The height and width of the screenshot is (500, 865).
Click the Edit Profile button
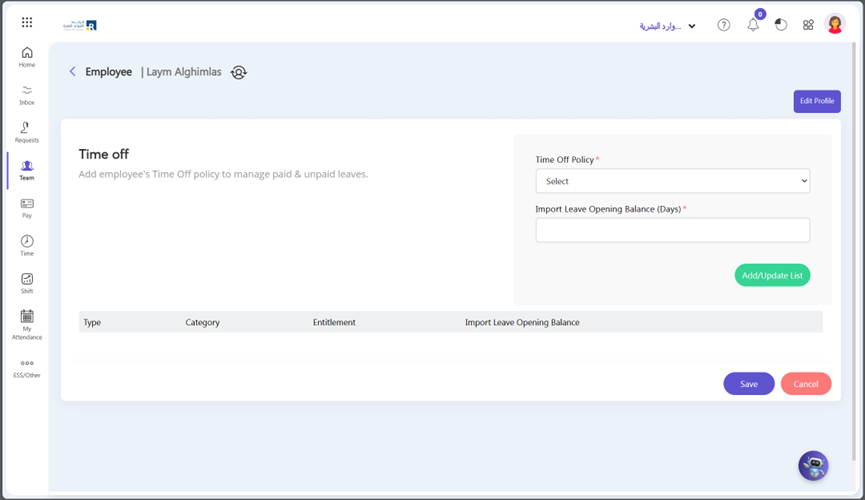816,101
